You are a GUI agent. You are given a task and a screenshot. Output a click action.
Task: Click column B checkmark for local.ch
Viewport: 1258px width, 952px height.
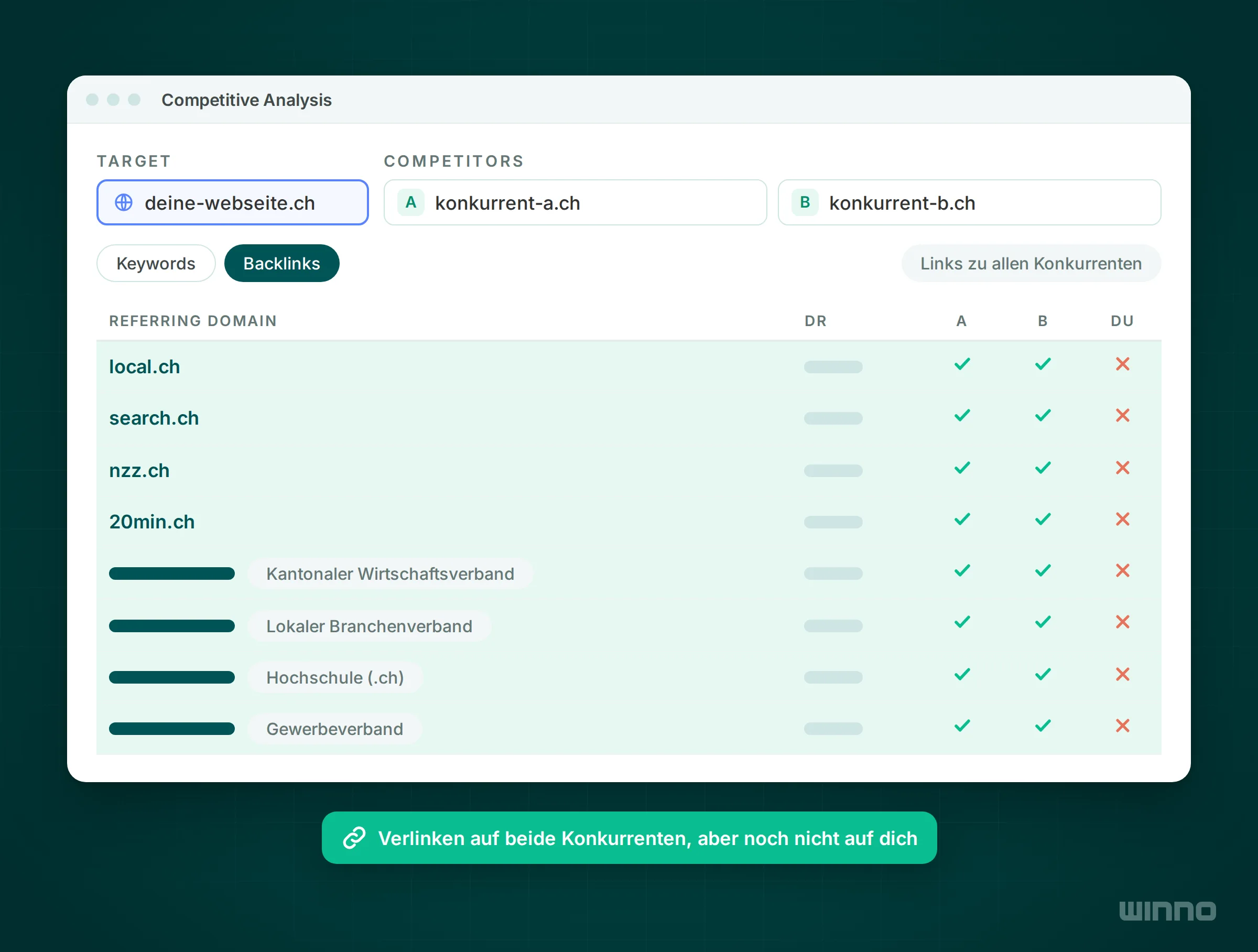coord(1043,364)
